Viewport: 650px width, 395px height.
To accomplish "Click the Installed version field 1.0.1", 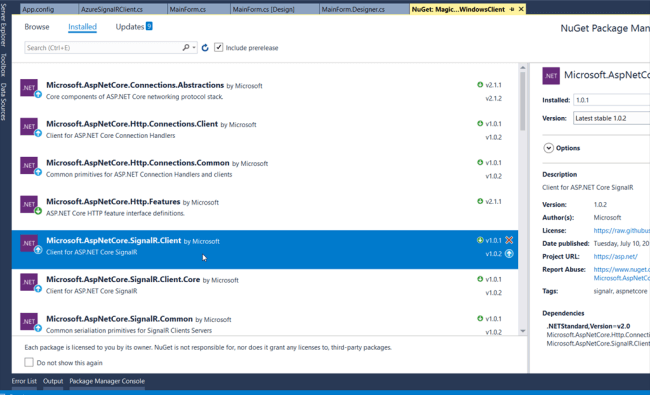I will point(611,100).
